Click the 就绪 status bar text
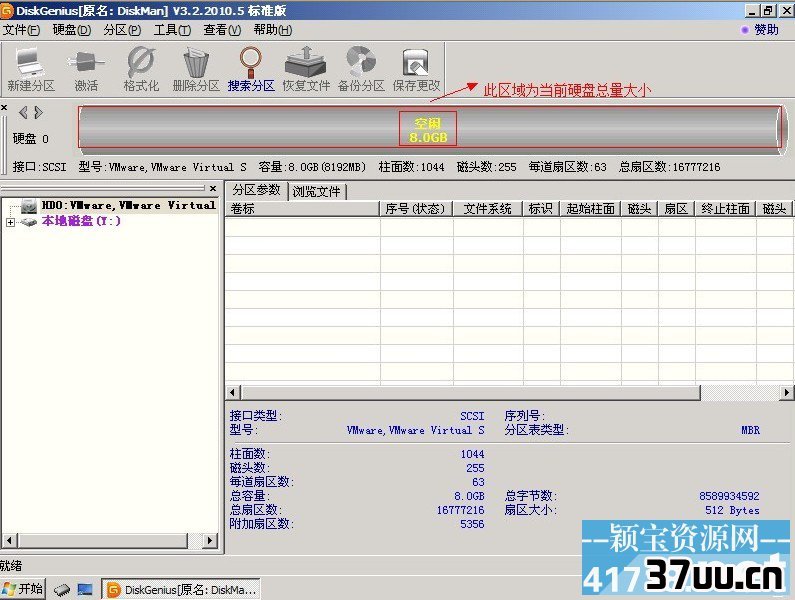 pos(11,565)
